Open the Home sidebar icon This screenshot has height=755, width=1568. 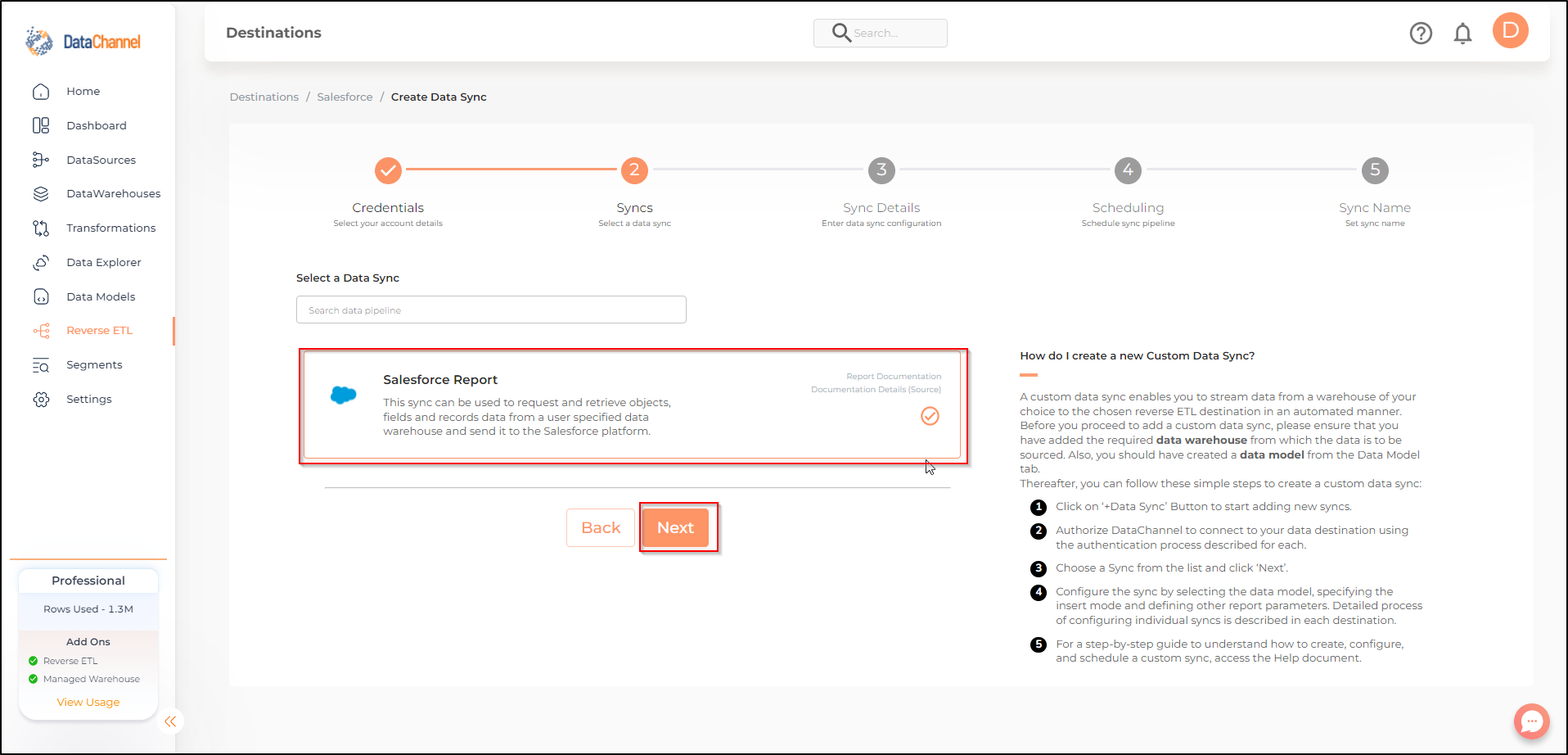click(41, 92)
